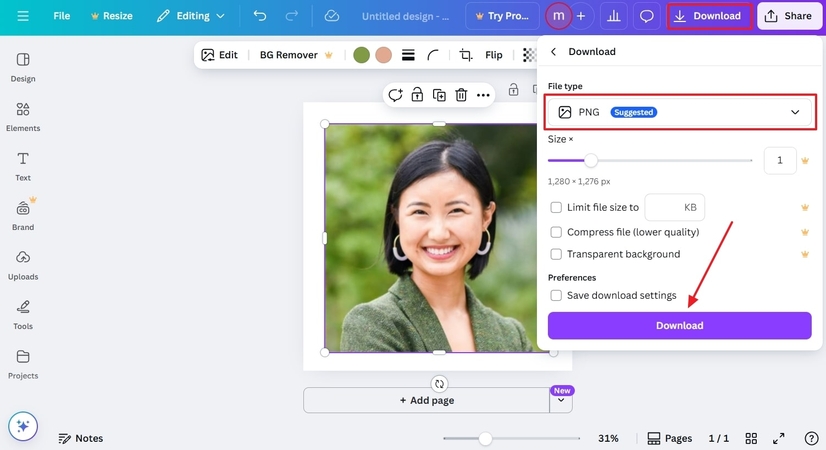The image size is (826, 450).
Task: Open the Elements side panel
Action: 23,117
